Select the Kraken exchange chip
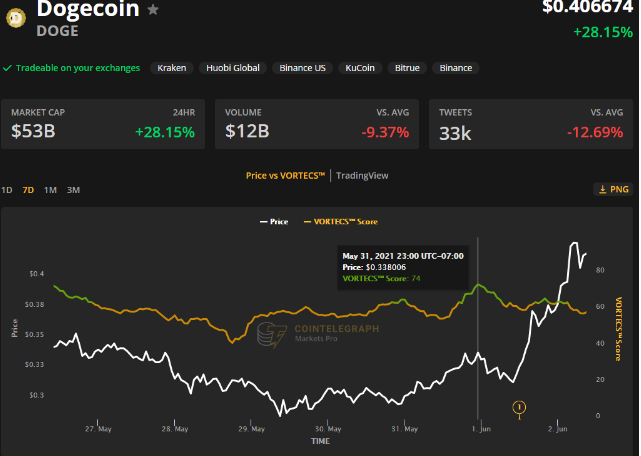 [172, 68]
